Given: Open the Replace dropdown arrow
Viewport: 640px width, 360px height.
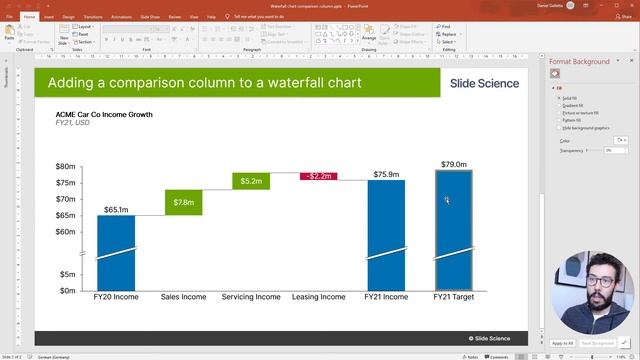Looking at the screenshot, I should pos(461,34).
